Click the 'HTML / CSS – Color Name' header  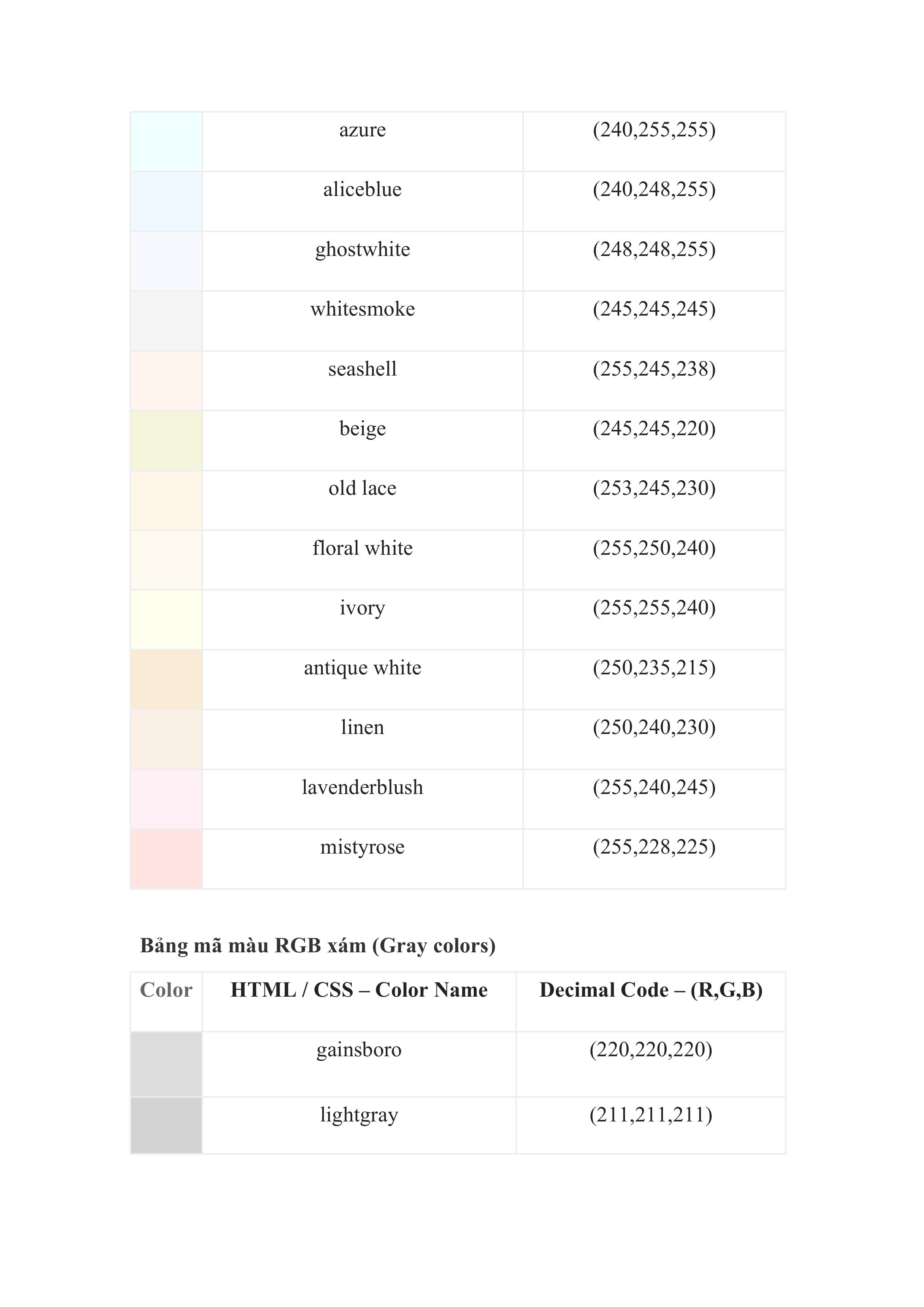359,990
